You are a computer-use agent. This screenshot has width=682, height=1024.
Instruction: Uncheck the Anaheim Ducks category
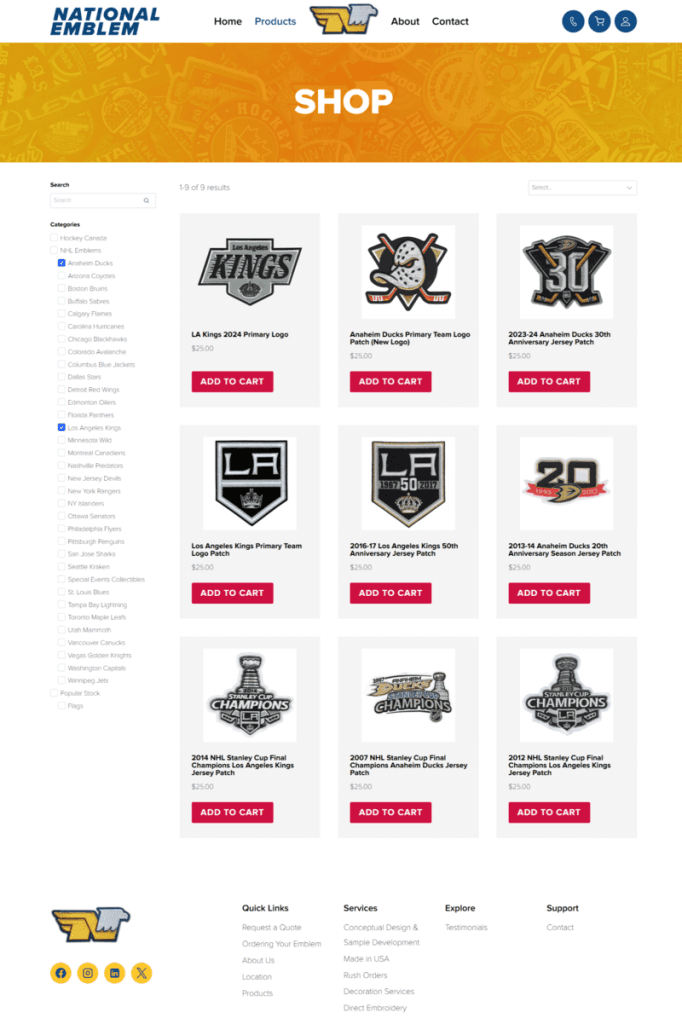(62, 263)
